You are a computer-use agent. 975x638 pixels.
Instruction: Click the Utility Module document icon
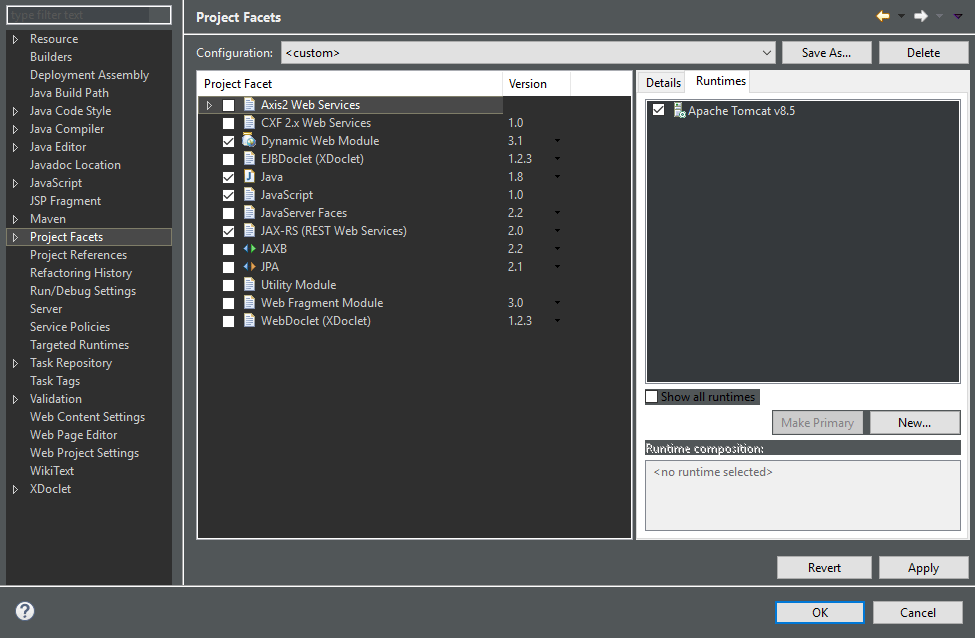pyautogui.click(x=248, y=284)
